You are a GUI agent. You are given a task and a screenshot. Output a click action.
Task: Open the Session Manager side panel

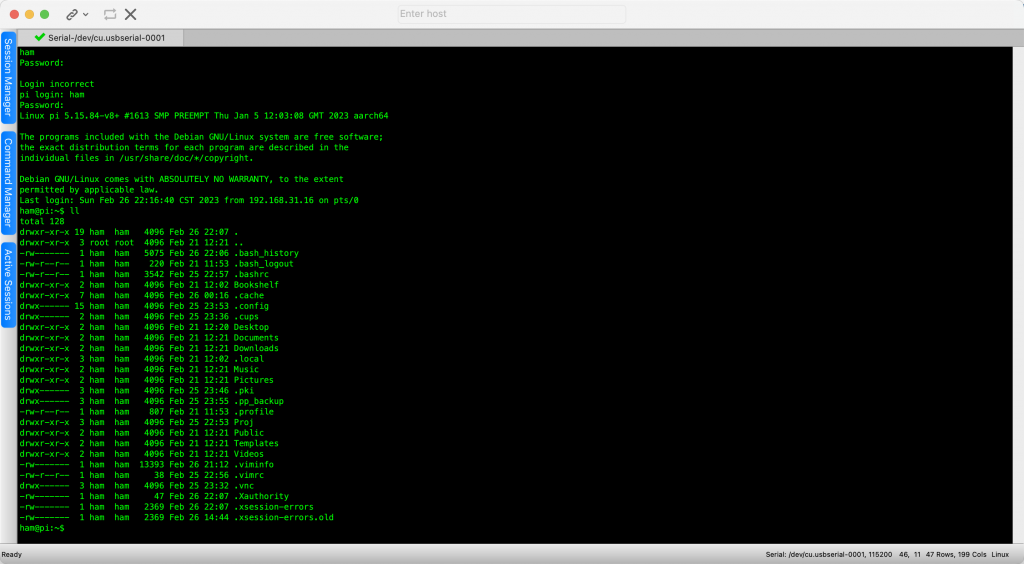[8, 78]
